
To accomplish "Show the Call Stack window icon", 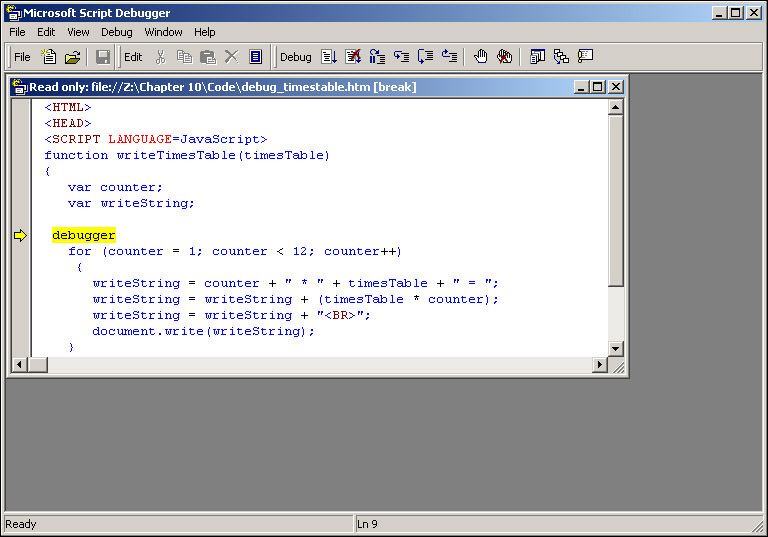I will (561, 57).
